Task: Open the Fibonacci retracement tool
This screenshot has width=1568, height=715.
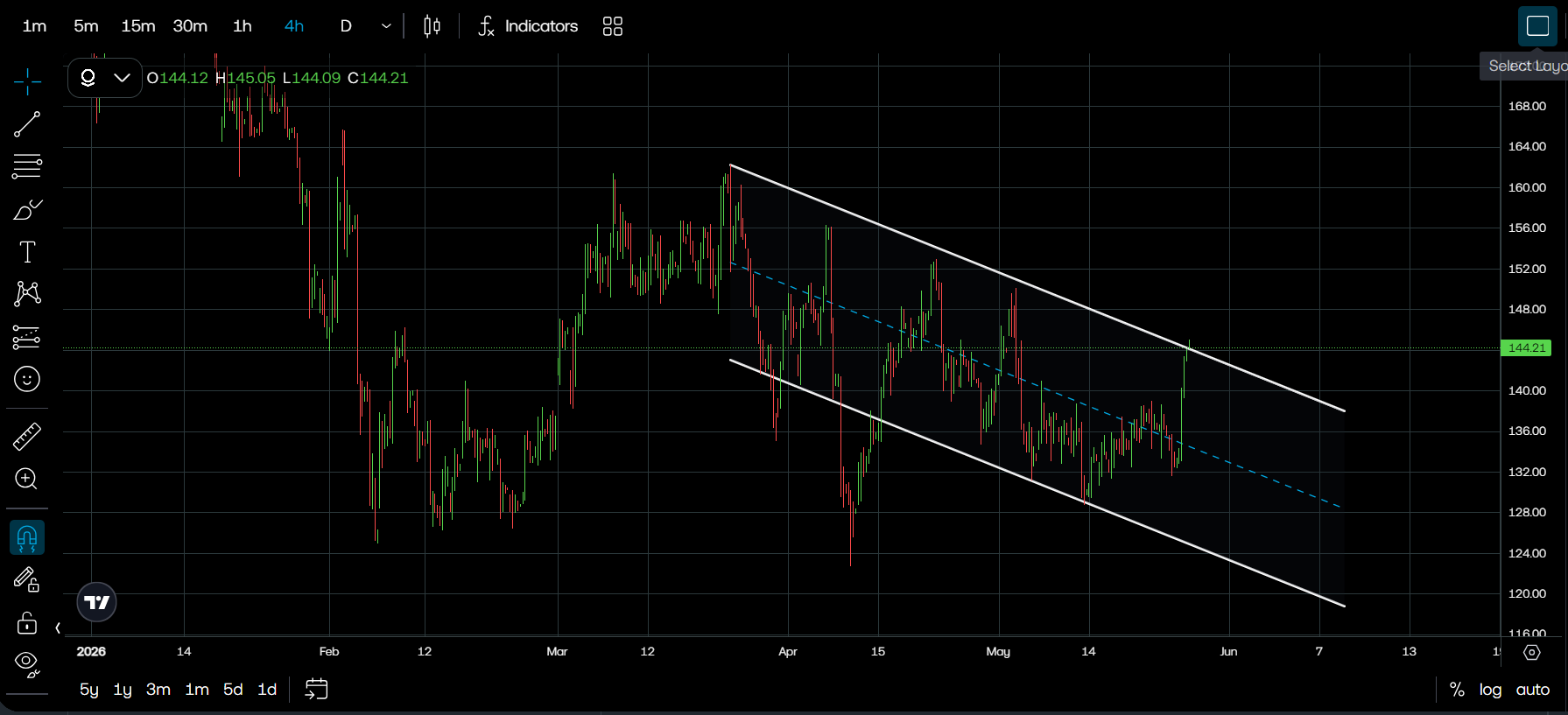Action: tap(27, 166)
